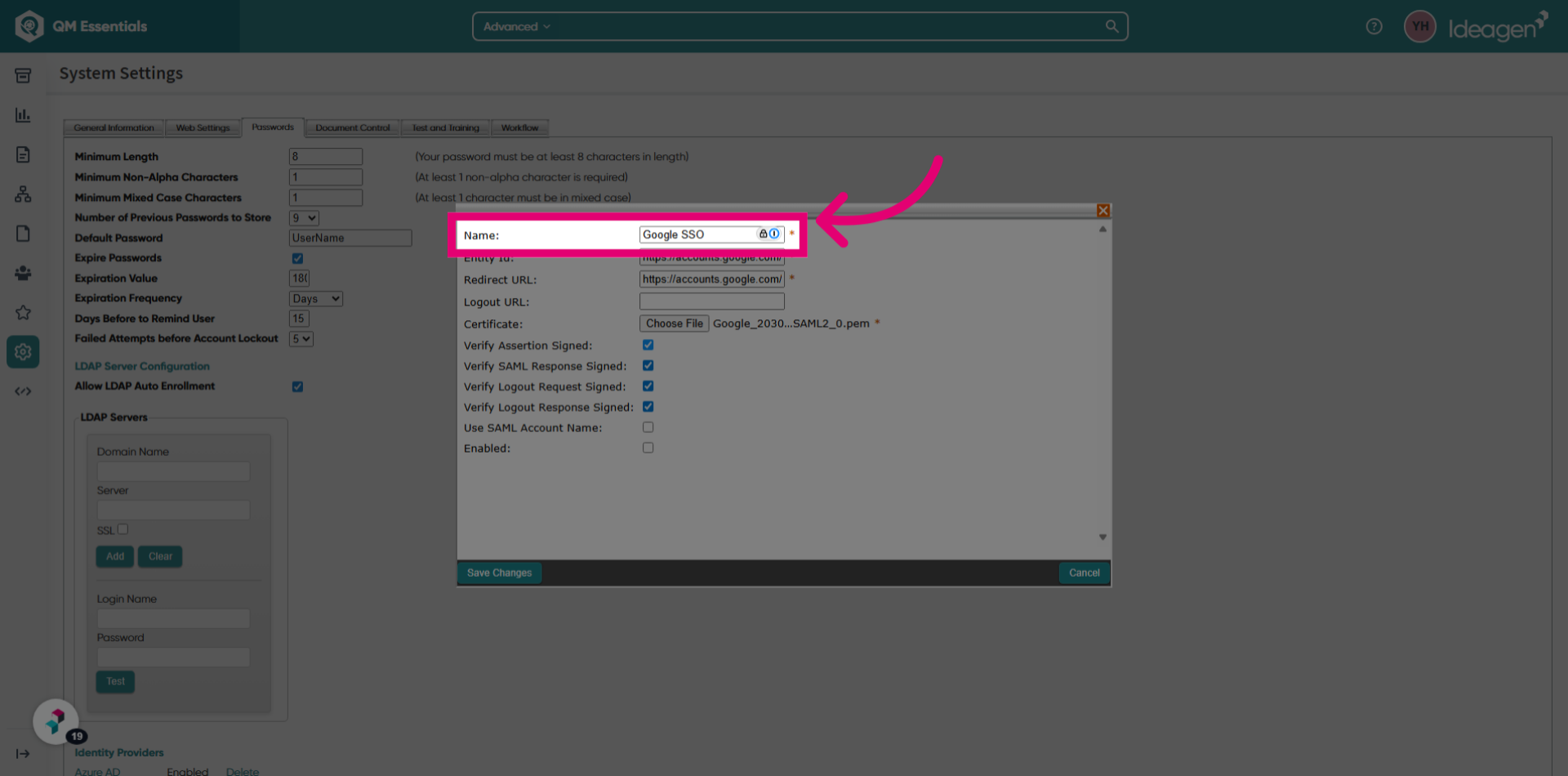
Task: Click the Expiration Value field
Action: (299, 279)
